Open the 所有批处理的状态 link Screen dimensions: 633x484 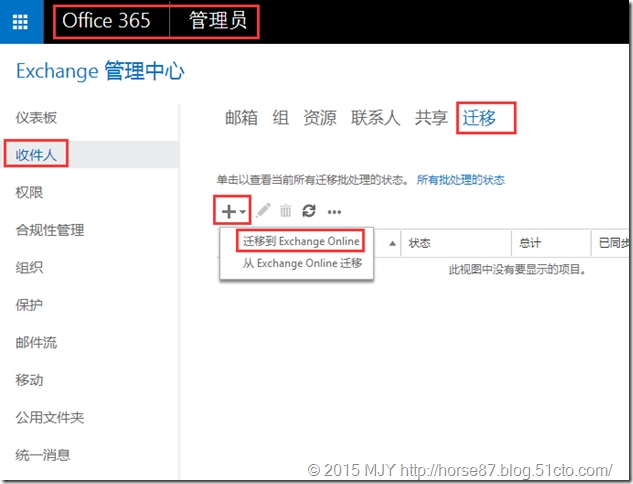[x=461, y=180]
